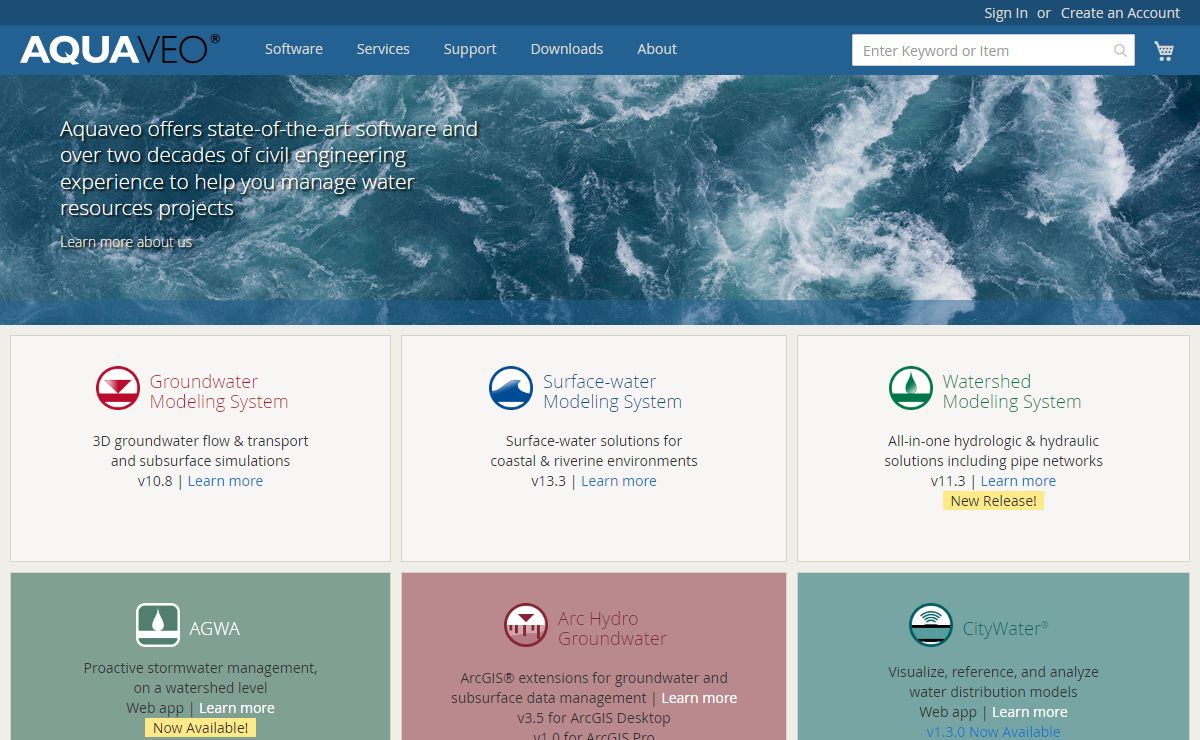Open the shopping cart
Viewport: 1200px width, 740px height.
[x=1164, y=51]
